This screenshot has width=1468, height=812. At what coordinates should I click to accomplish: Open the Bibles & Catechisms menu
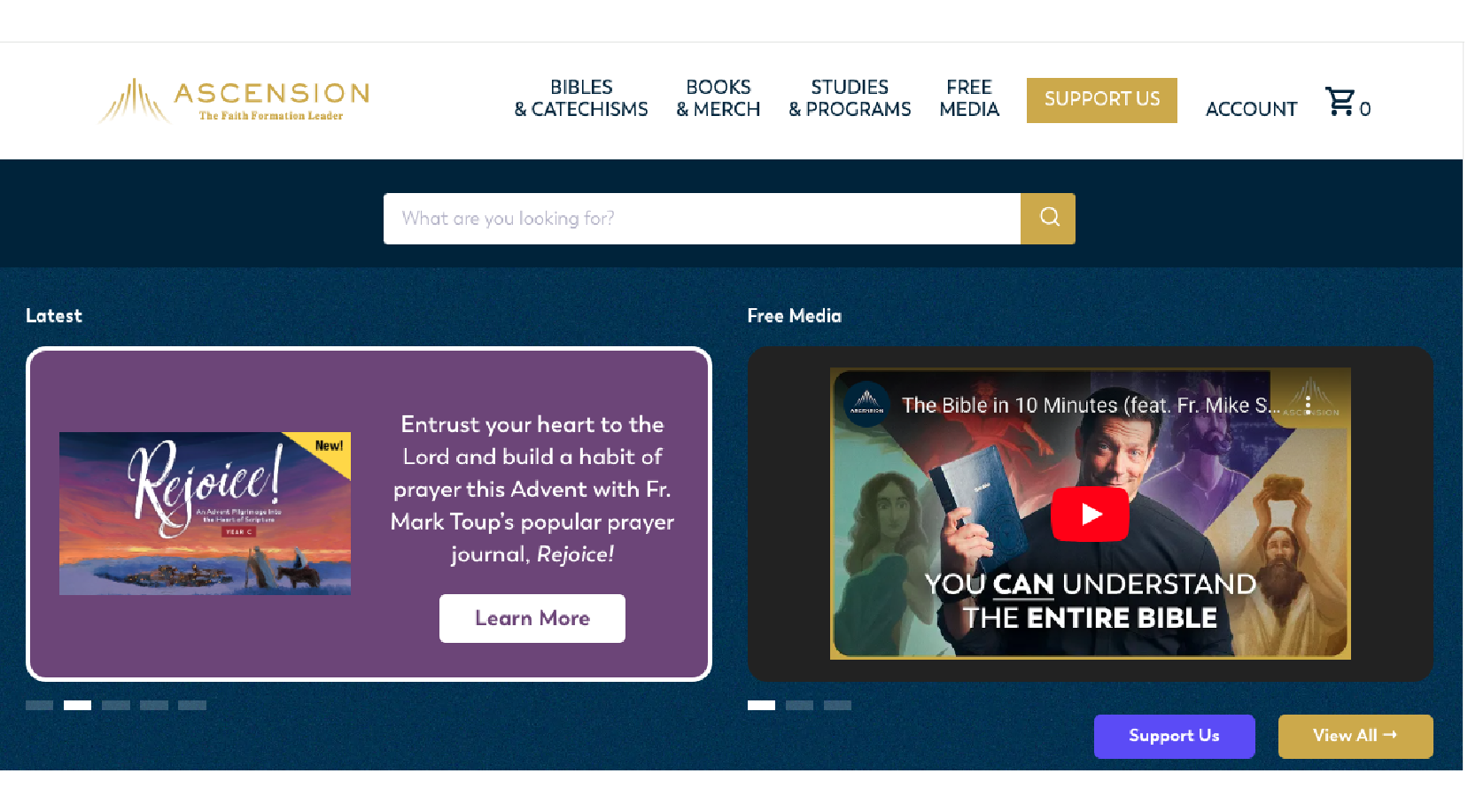click(581, 98)
